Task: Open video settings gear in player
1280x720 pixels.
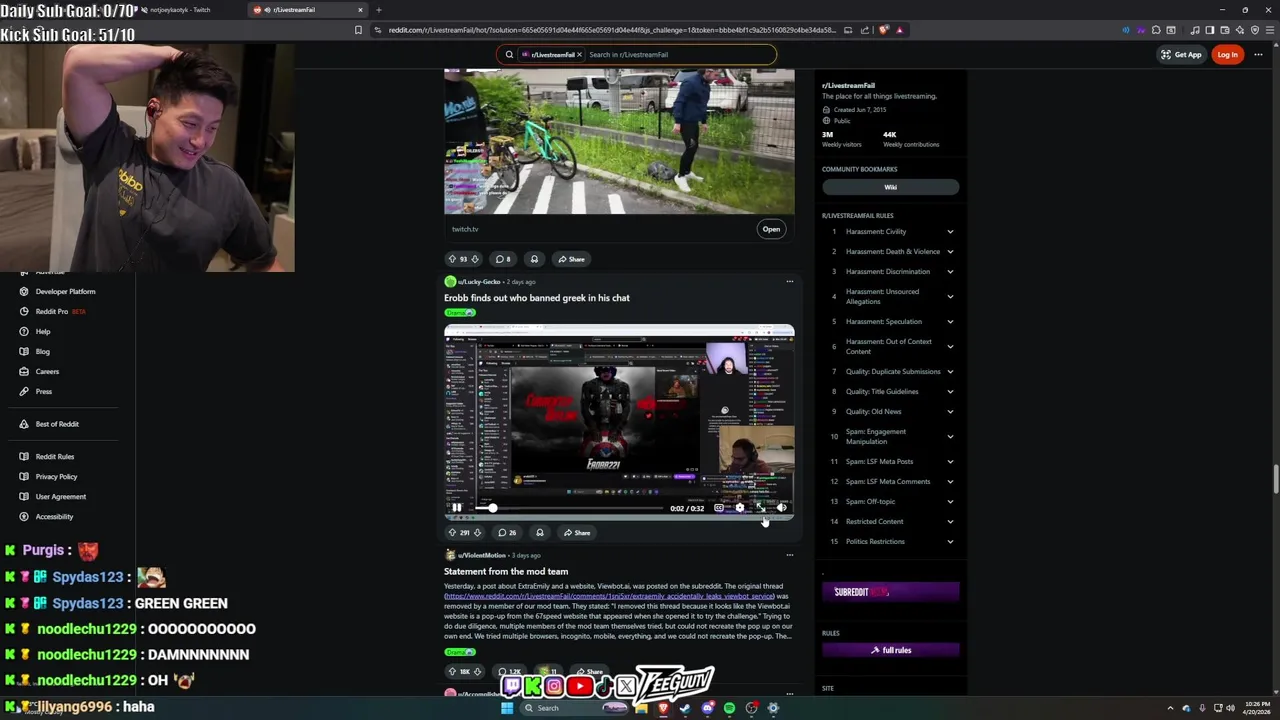Action: pyautogui.click(x=739, y=507)
